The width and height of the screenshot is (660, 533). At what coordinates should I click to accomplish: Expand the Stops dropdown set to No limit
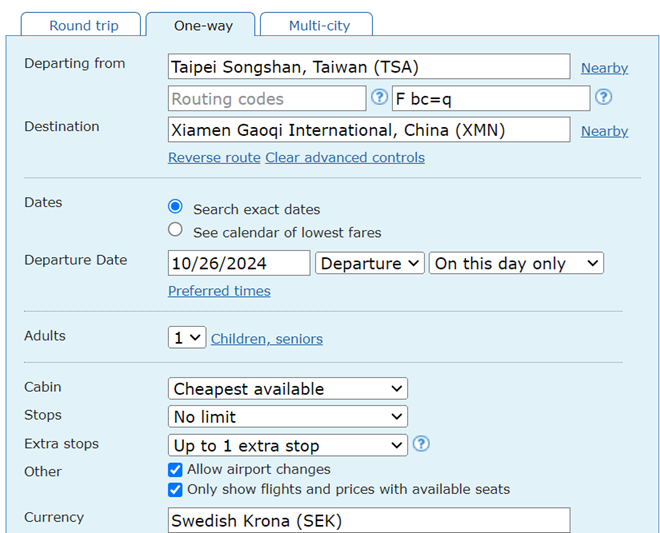[287, 417]
